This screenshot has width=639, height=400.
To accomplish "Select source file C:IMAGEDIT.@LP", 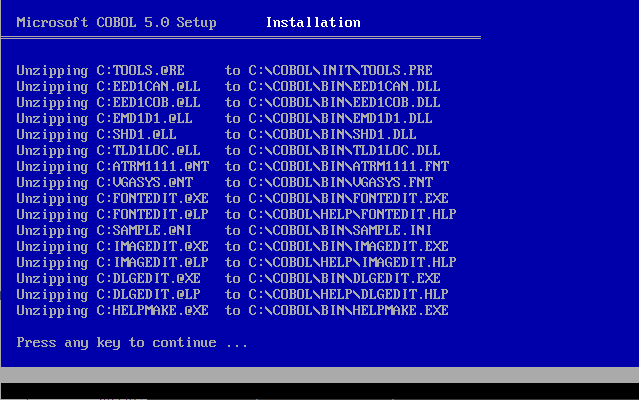I will 152,262.
